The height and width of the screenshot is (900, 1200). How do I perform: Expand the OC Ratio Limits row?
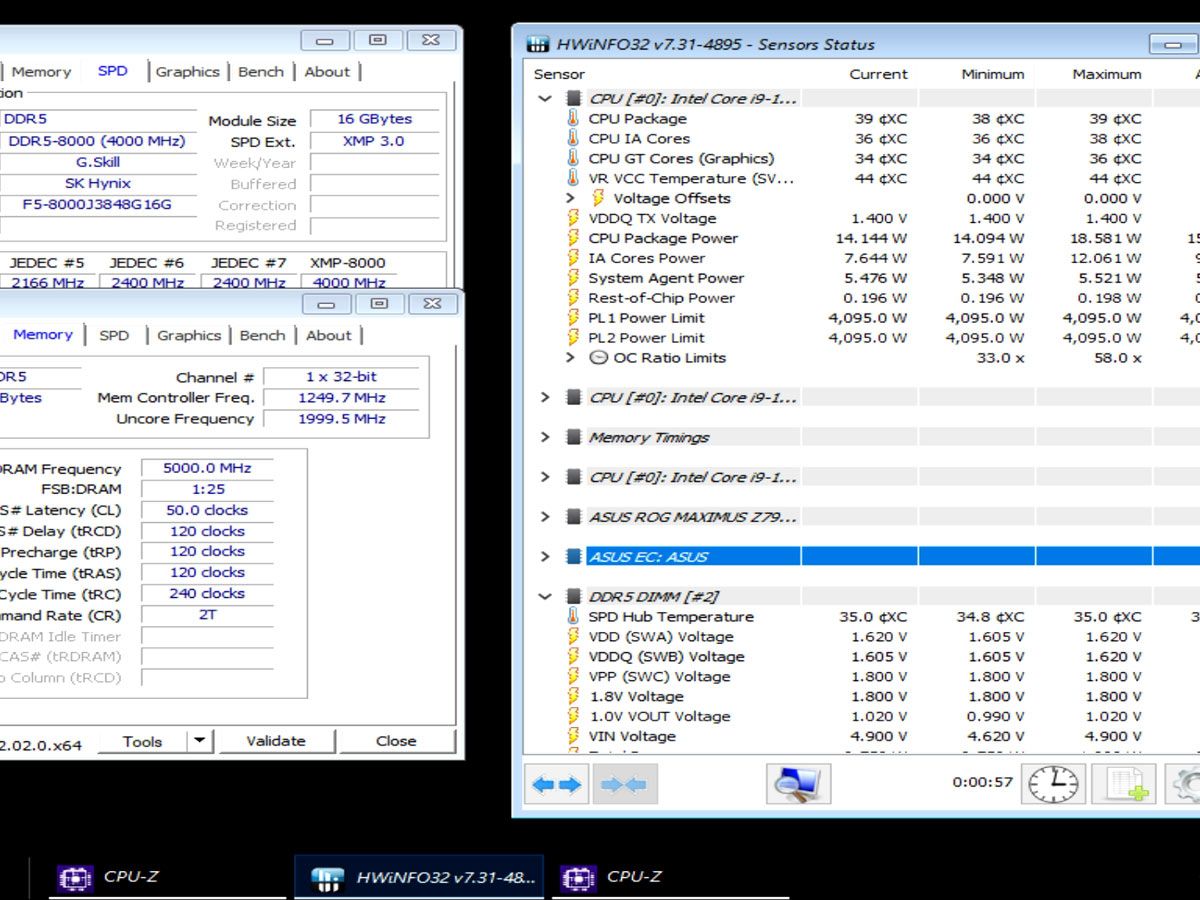[x=571, y=358]
